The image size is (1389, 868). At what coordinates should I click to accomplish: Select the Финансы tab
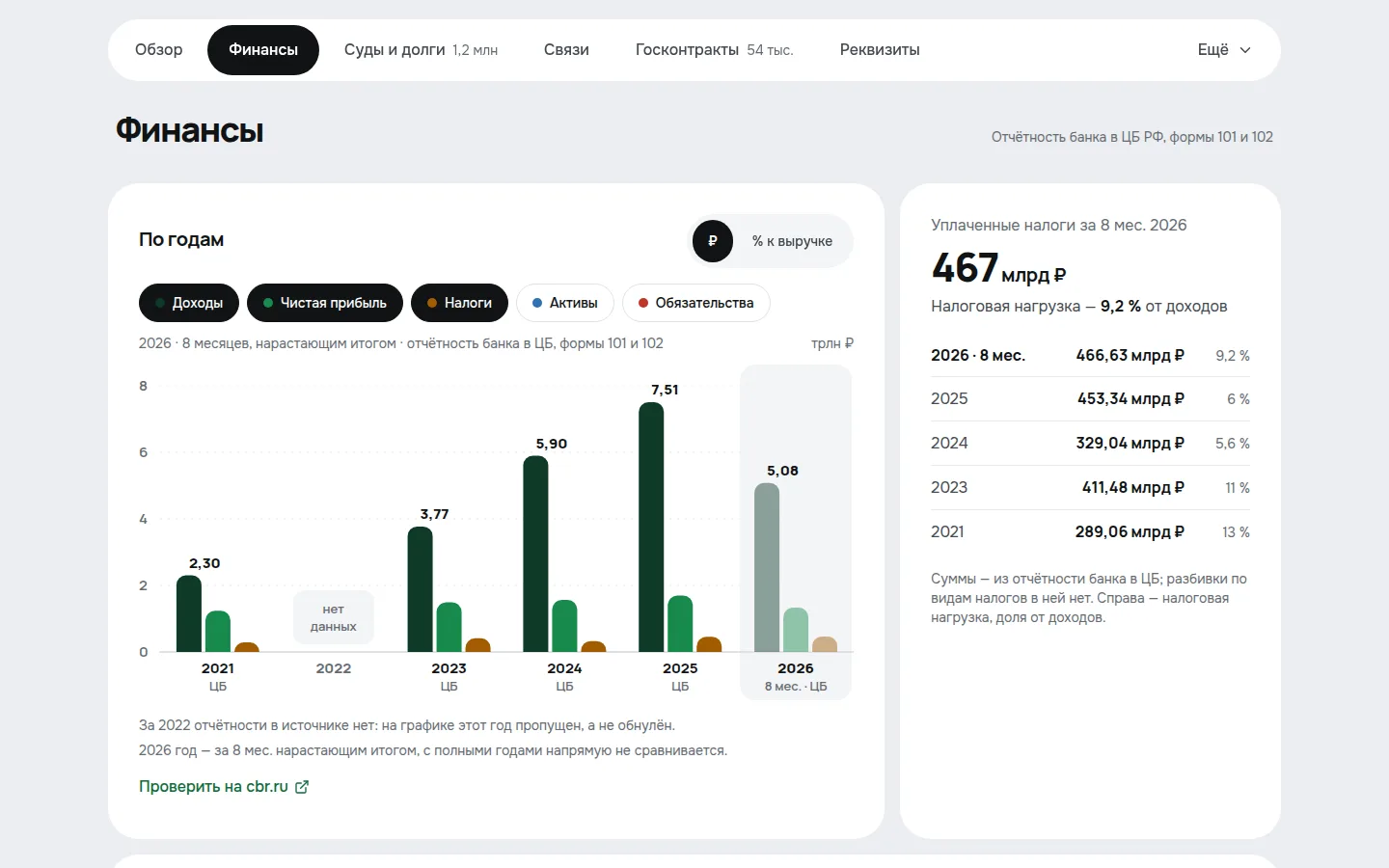tap(263, 50)
